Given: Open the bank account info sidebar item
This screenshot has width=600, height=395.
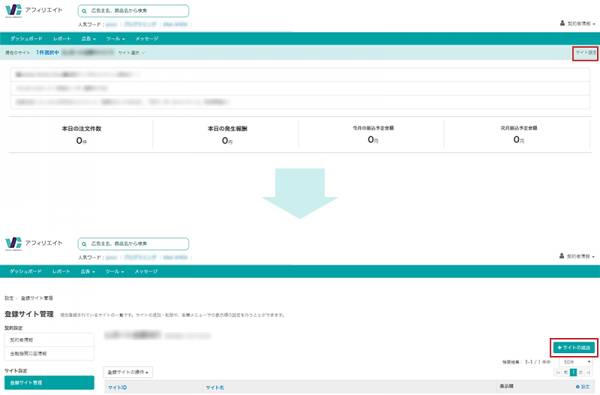Looking at the screenshot, I should (x=49, y=354).
